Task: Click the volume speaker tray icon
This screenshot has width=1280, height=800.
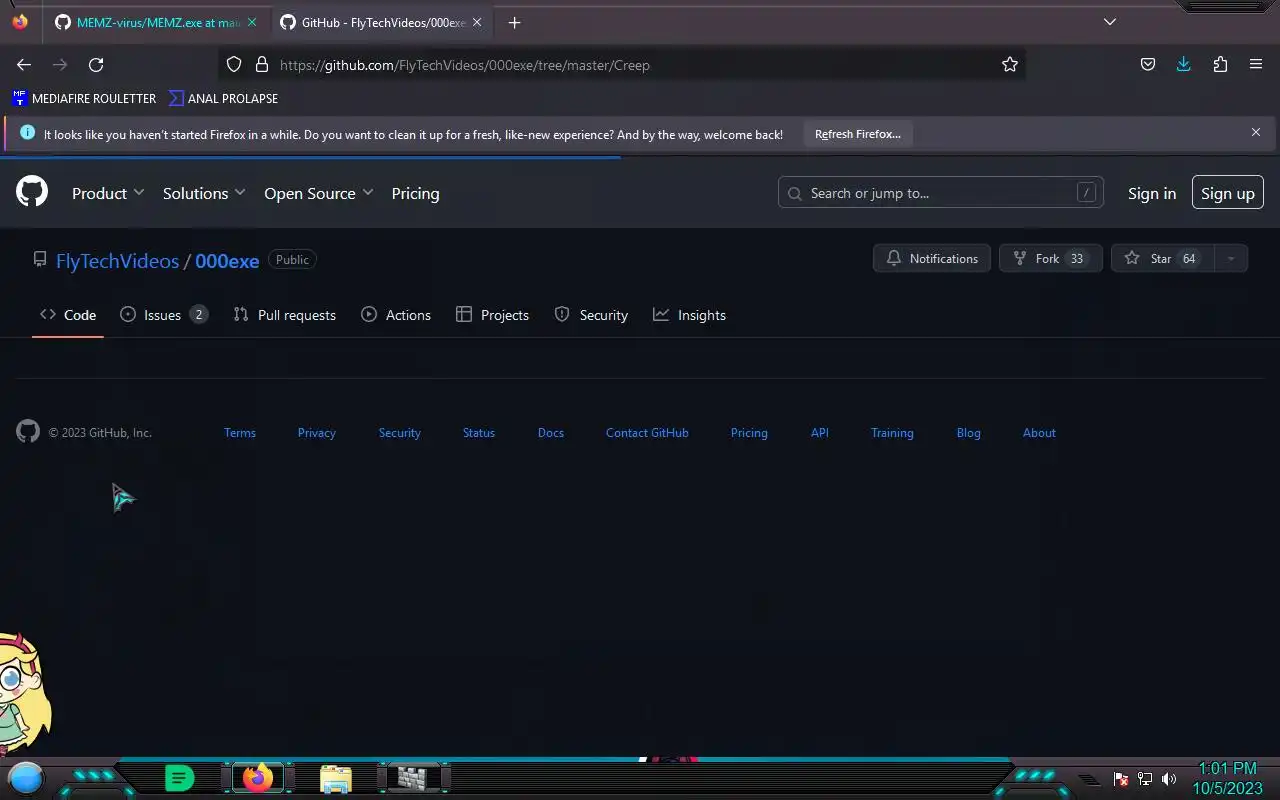Action: pyautogui.click(x=1169, y=779)
